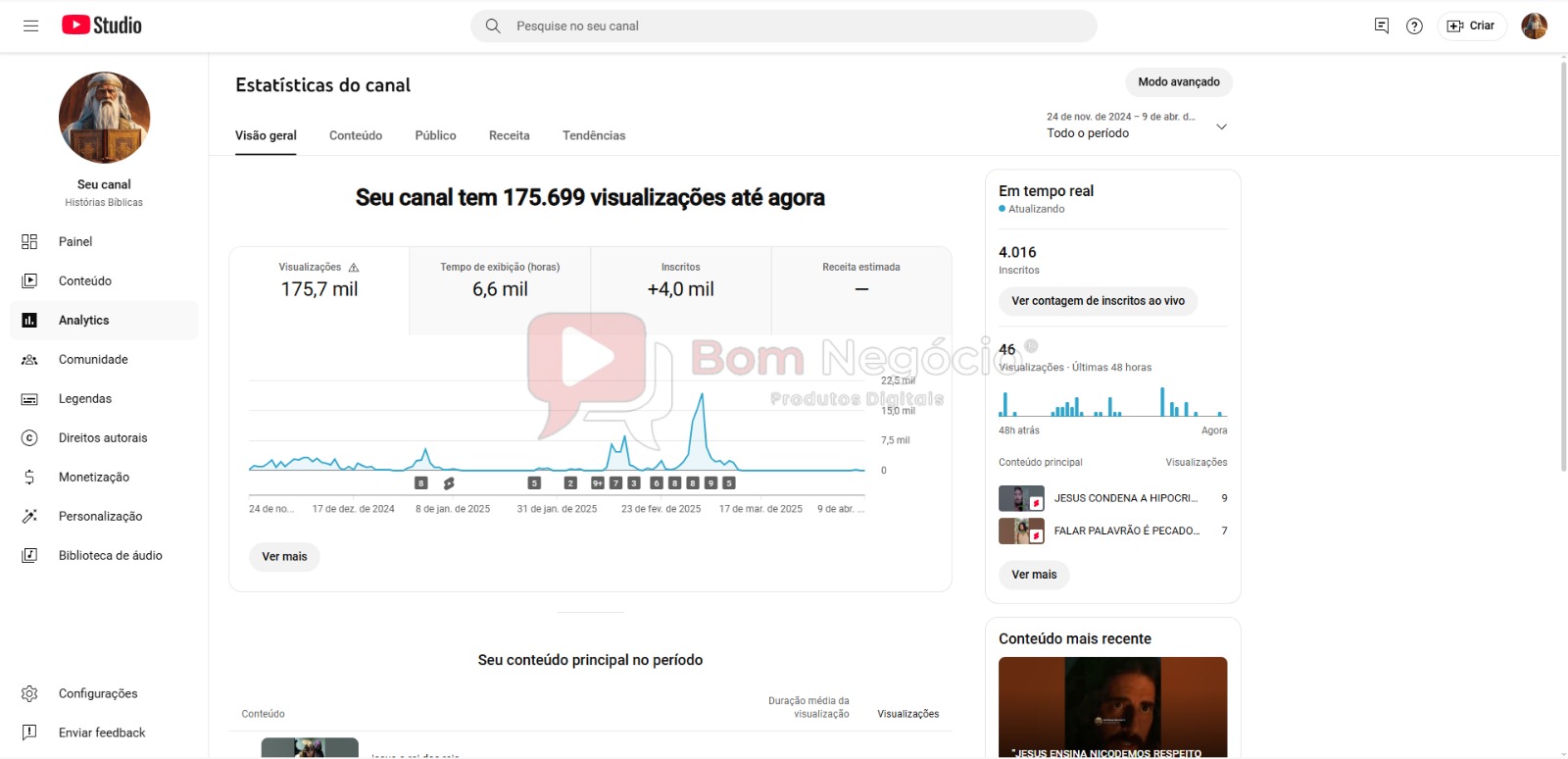Switch to the Receita tab

(510, 135)
